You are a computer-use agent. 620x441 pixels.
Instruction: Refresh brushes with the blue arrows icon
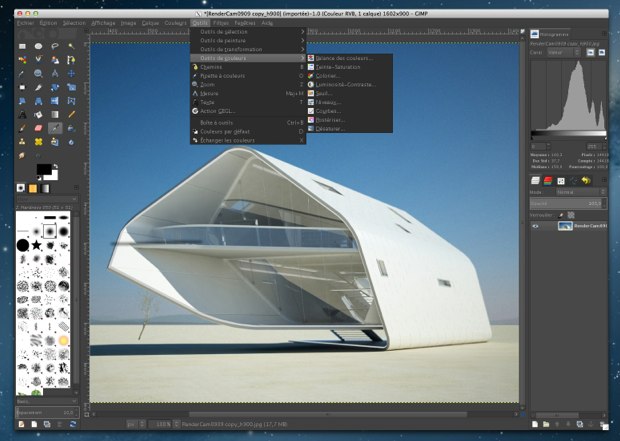tap(73, 424)
